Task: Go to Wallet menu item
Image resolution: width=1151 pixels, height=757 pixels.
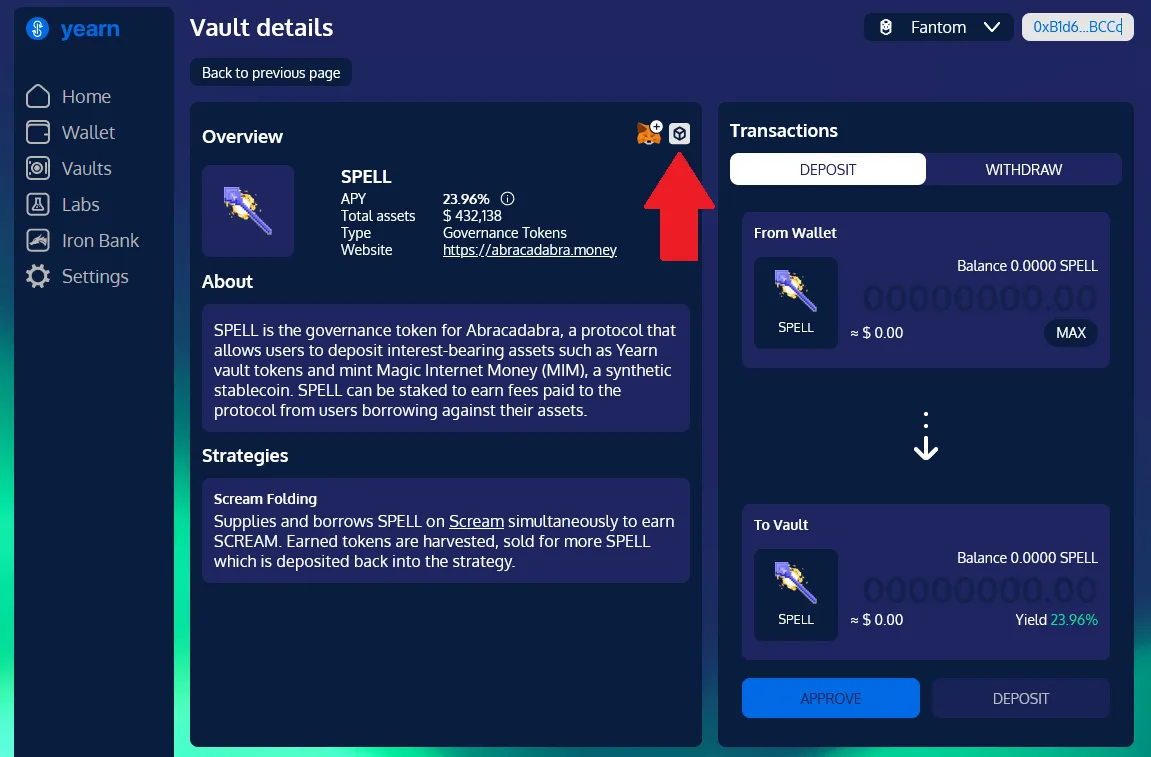Action: coord(88,132)
